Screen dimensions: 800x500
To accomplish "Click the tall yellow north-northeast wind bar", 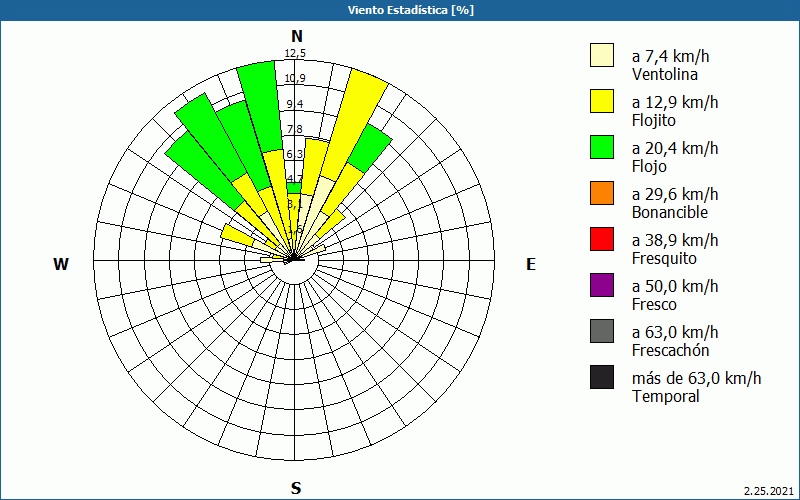I will (x=353, y=125).
